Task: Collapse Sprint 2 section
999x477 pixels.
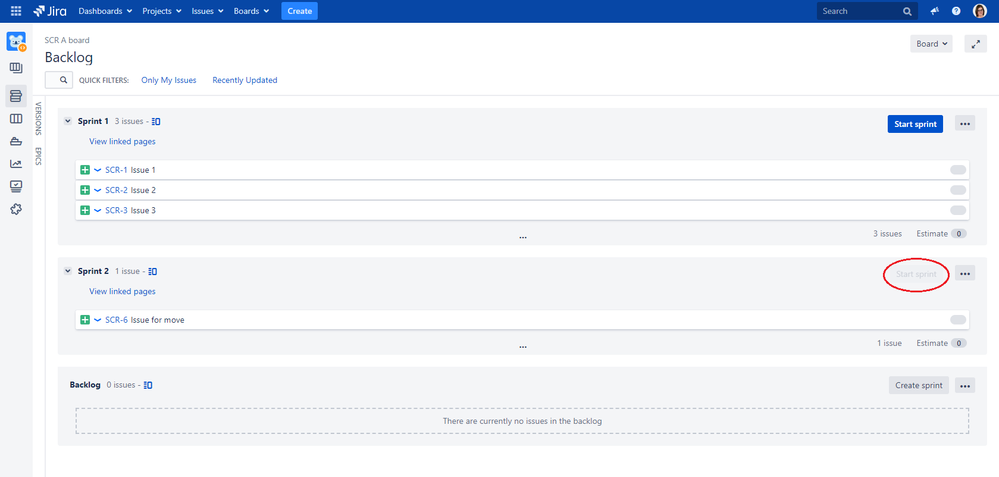Action: tap(68, 271)
